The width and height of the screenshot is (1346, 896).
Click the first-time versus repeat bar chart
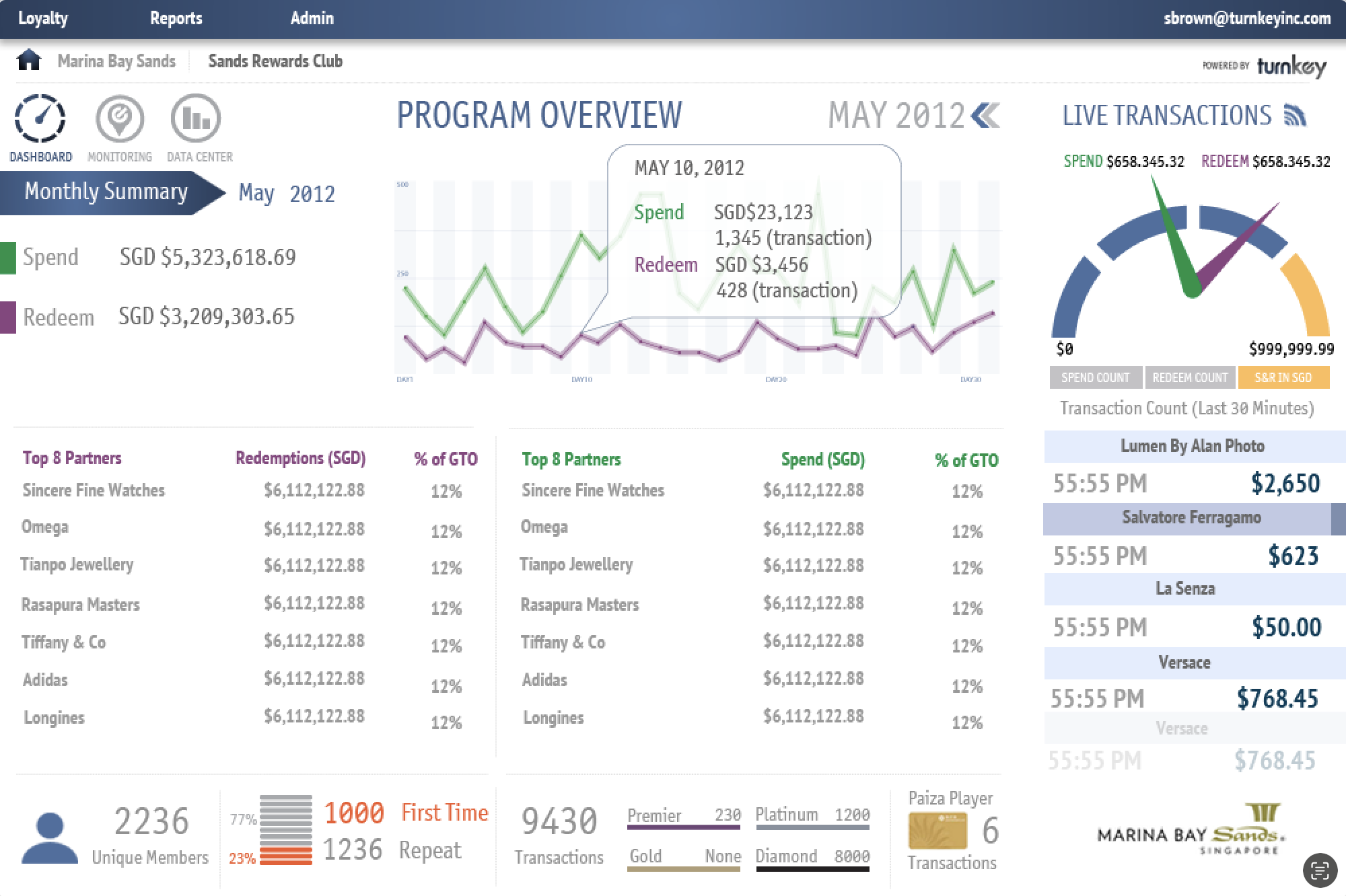pos(286,830)
